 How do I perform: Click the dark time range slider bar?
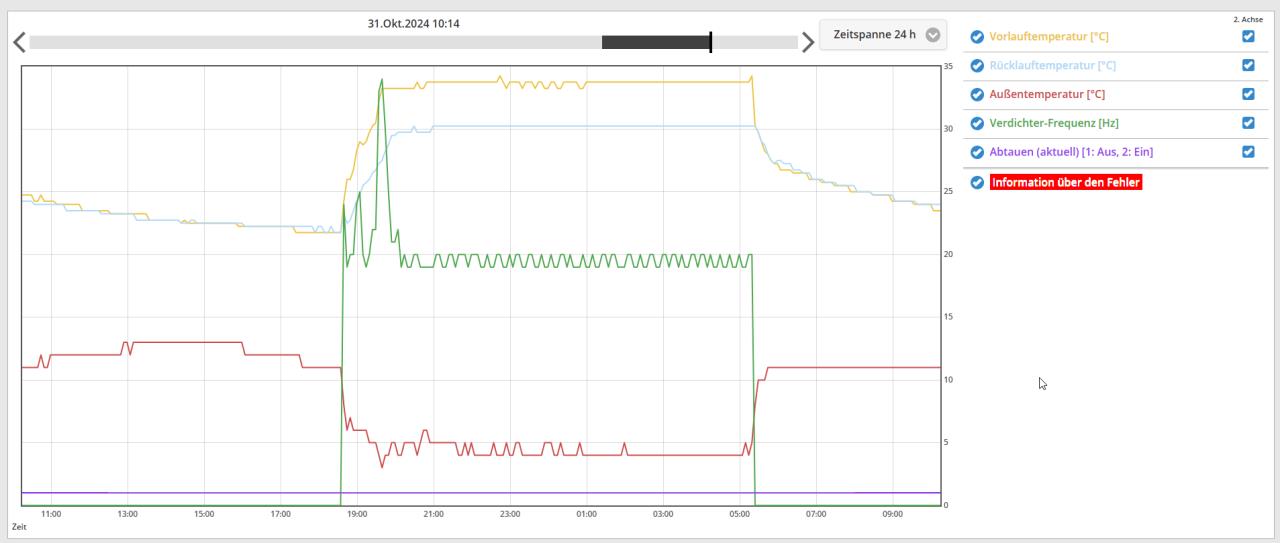(656, 43)
